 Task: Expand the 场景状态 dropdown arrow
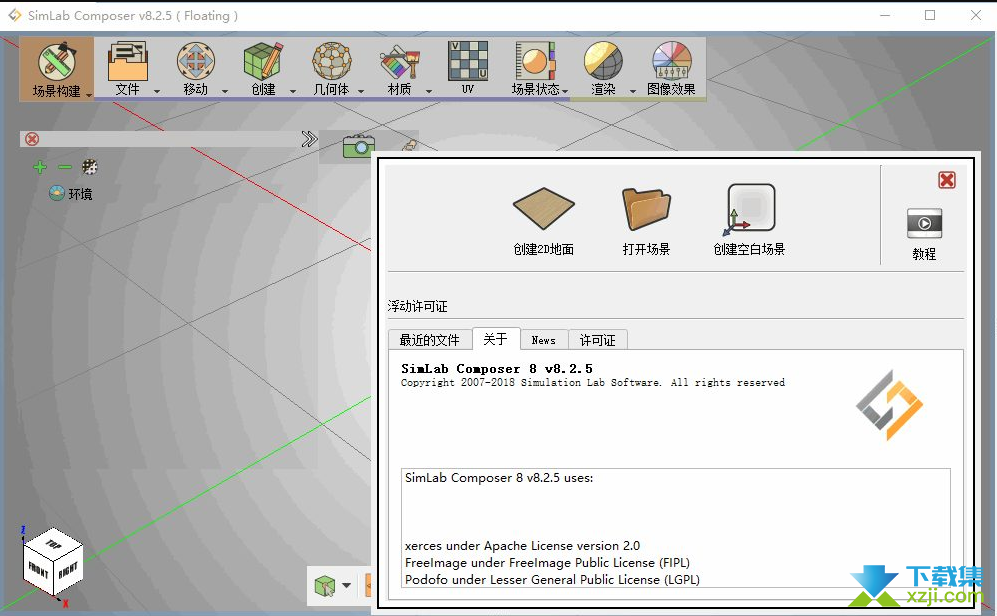(565, 92)
